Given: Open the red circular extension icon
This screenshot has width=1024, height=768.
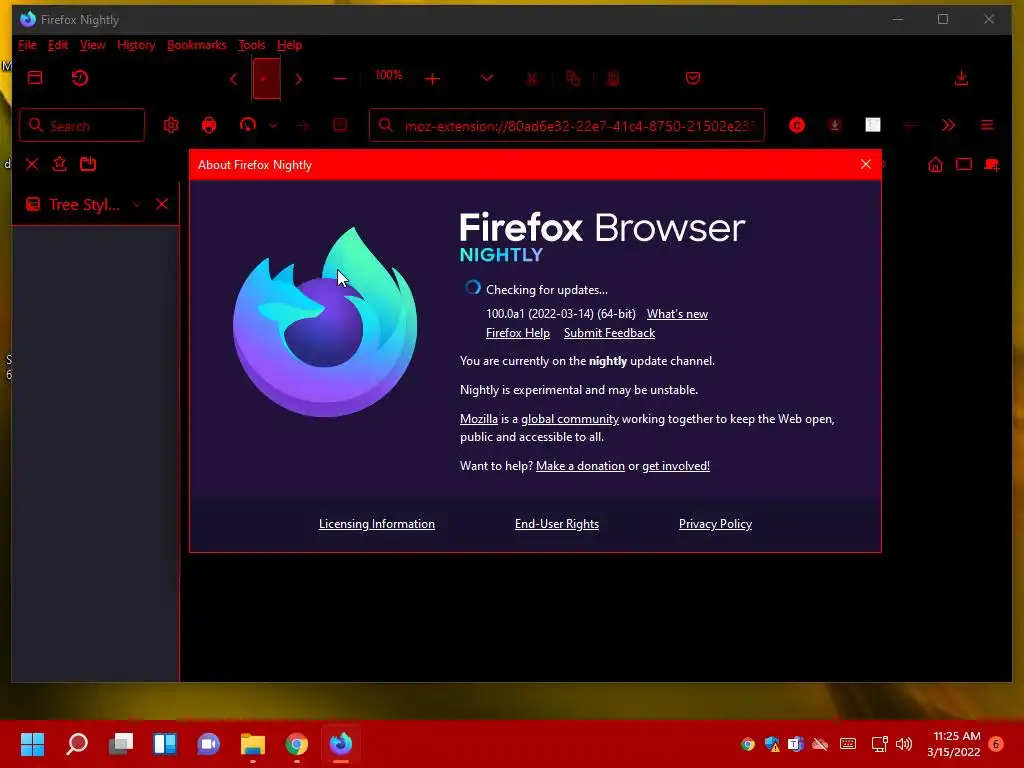Looking at the screenshot, I should (x=797, y=125).
